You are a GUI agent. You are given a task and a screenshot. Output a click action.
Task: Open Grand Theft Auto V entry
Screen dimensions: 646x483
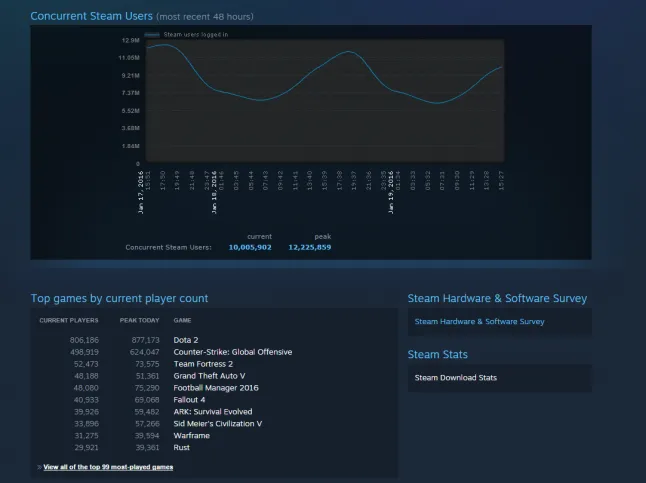tap(209, 376)
